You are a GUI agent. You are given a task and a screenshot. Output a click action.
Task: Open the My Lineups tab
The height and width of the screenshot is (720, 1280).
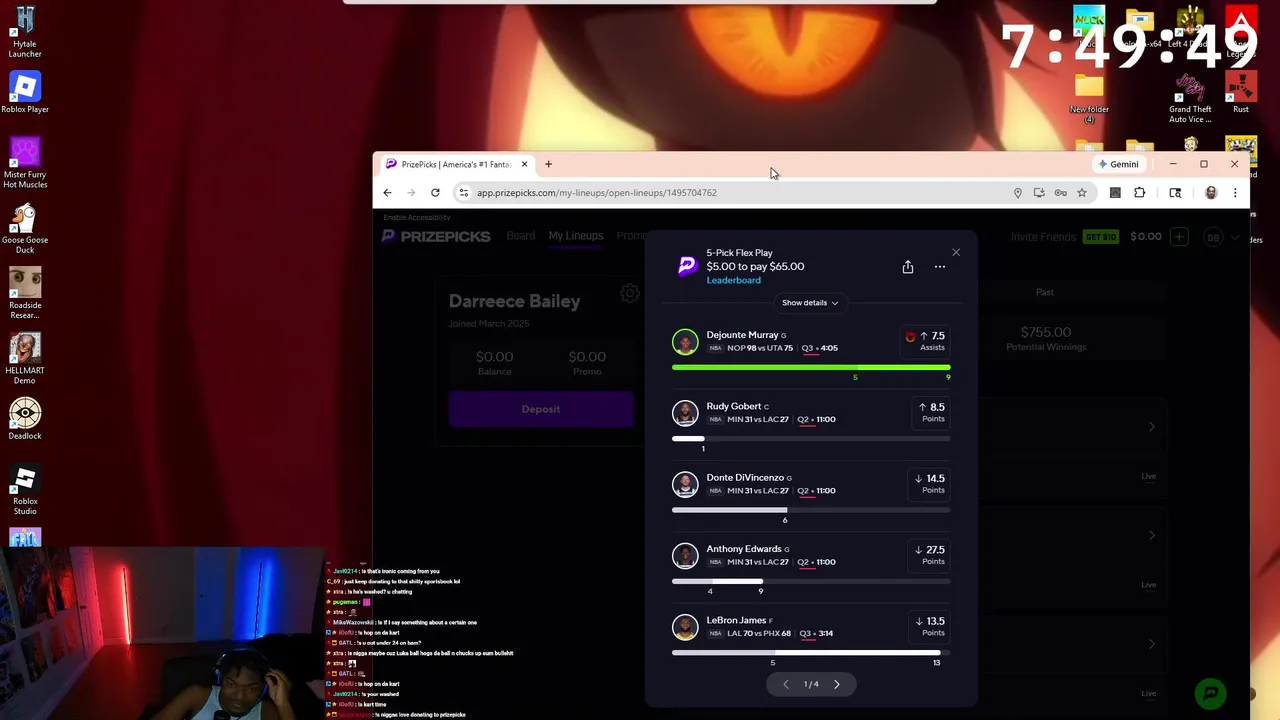tap(576, 236)
